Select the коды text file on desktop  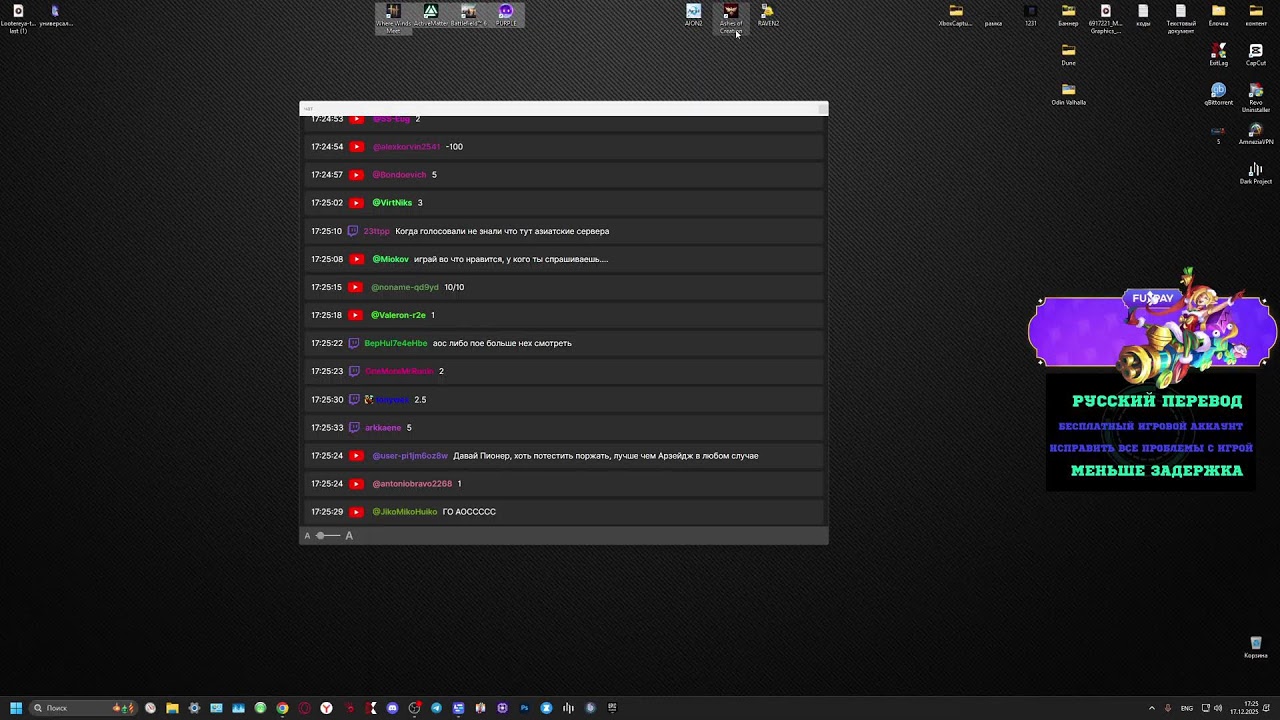coord(1143,15)
